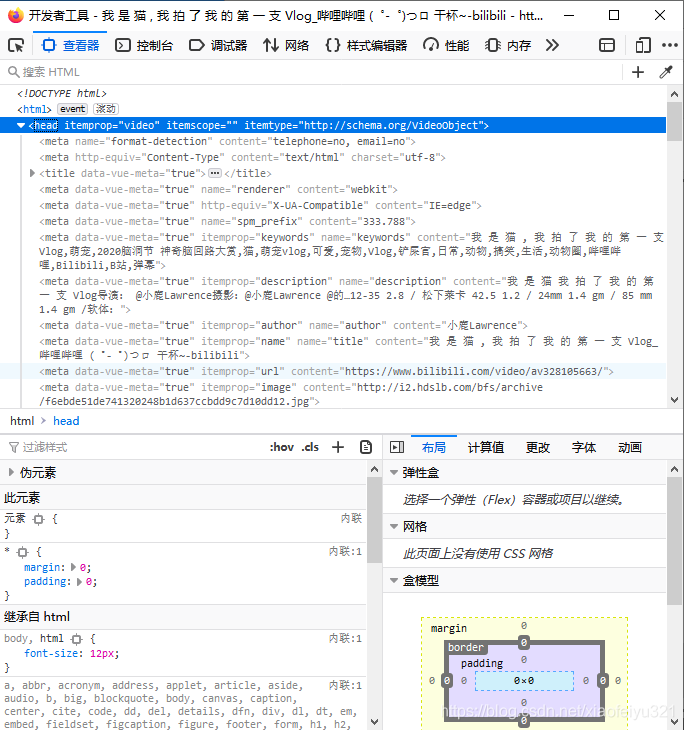Click the event badge on html tag
The height and width of the screenshot is (730, 684).
73,109
